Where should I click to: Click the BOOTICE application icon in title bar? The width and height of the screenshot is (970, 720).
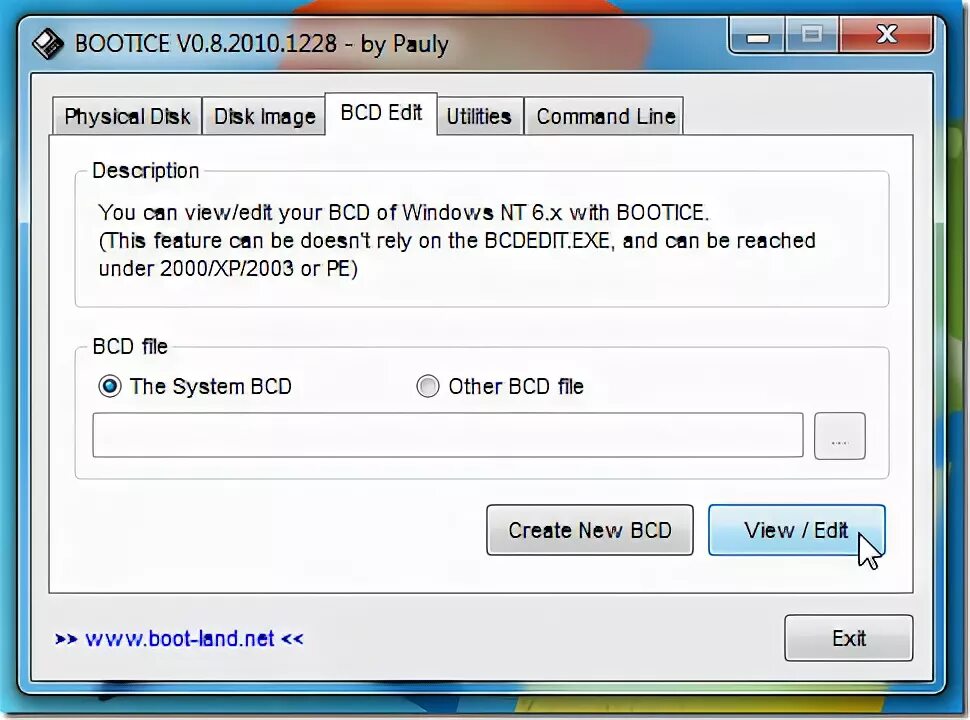tap(48, 44)
